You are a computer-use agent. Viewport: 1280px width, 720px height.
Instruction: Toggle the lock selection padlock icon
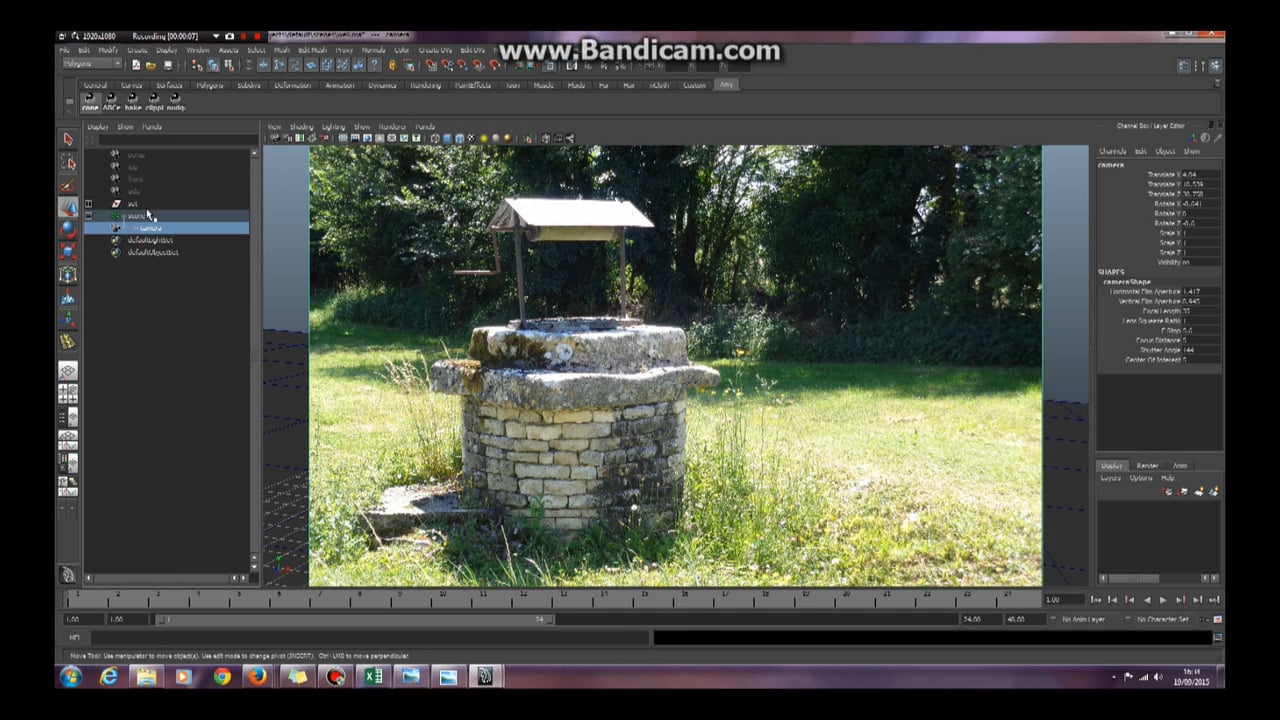(x=392, y=65)
